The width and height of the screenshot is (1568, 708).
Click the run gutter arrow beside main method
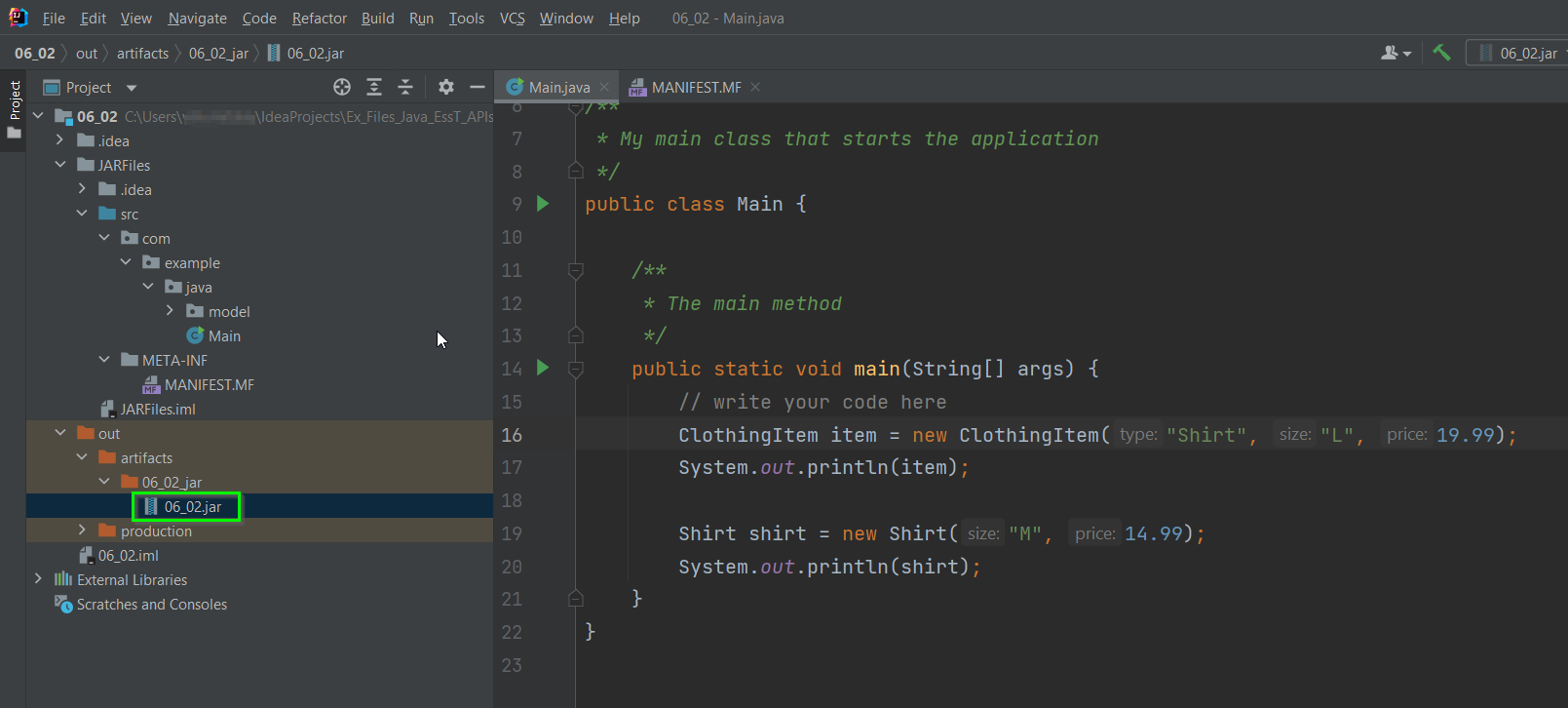[544, 368]
